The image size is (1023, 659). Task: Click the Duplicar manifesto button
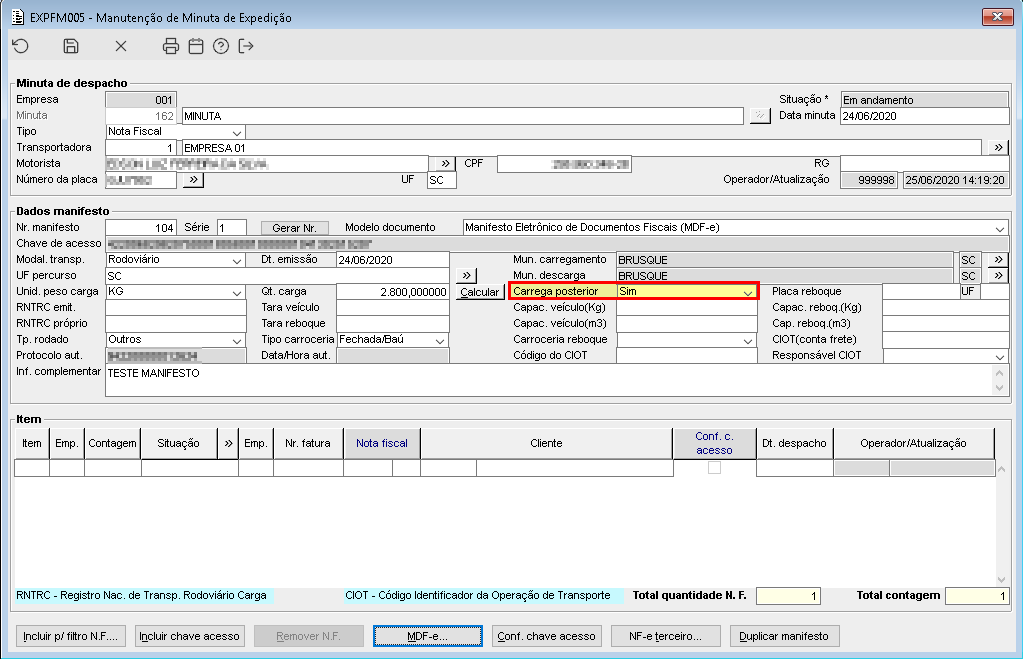pos(785,636)
